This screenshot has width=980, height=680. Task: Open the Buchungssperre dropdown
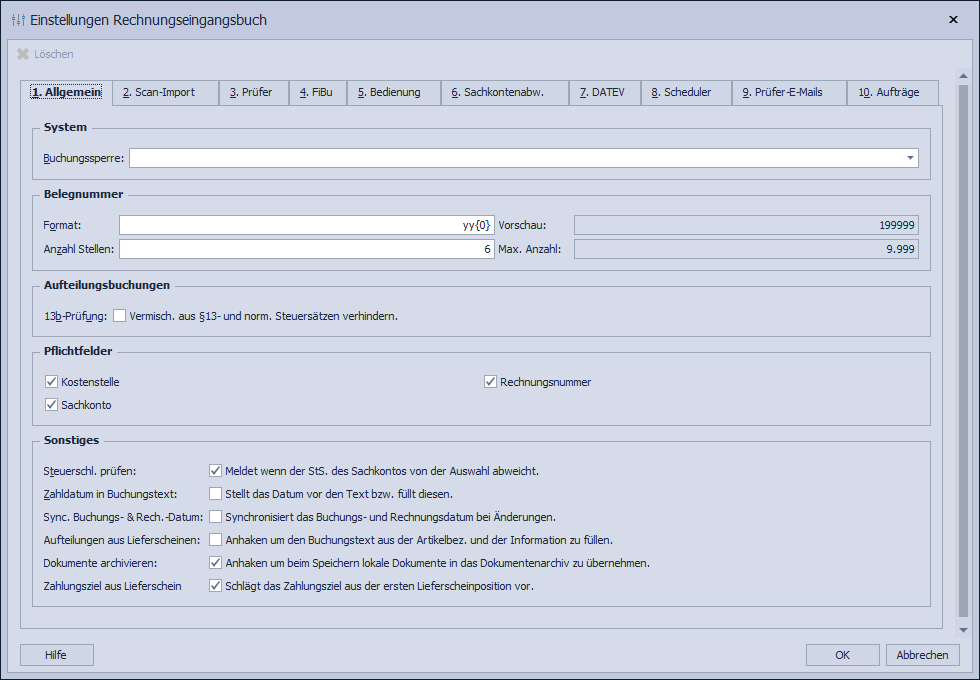coord(910,158)
